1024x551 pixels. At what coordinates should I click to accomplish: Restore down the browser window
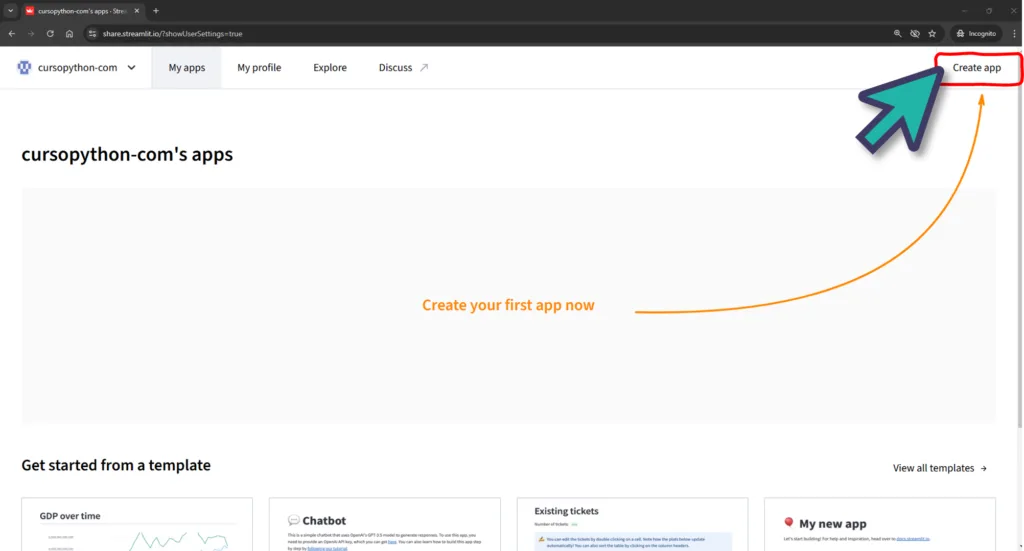click(989, 10)
